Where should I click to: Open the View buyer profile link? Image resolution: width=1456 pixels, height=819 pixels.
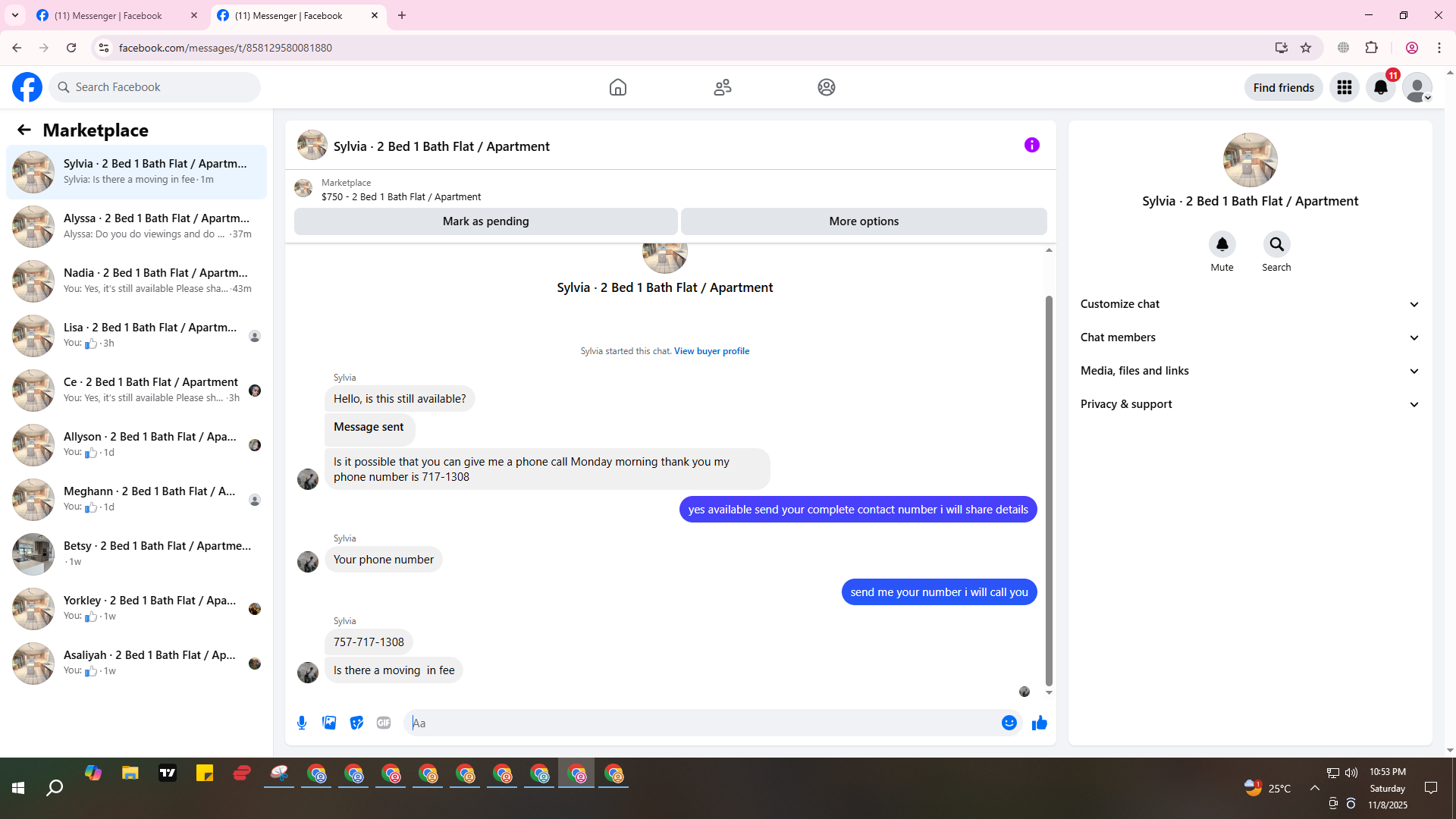pyautogui.click(x=711, y=351)
